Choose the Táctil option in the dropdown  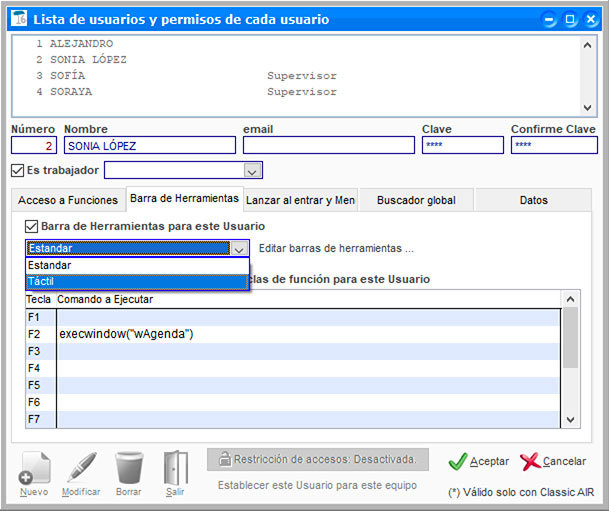tap(137, 282)
